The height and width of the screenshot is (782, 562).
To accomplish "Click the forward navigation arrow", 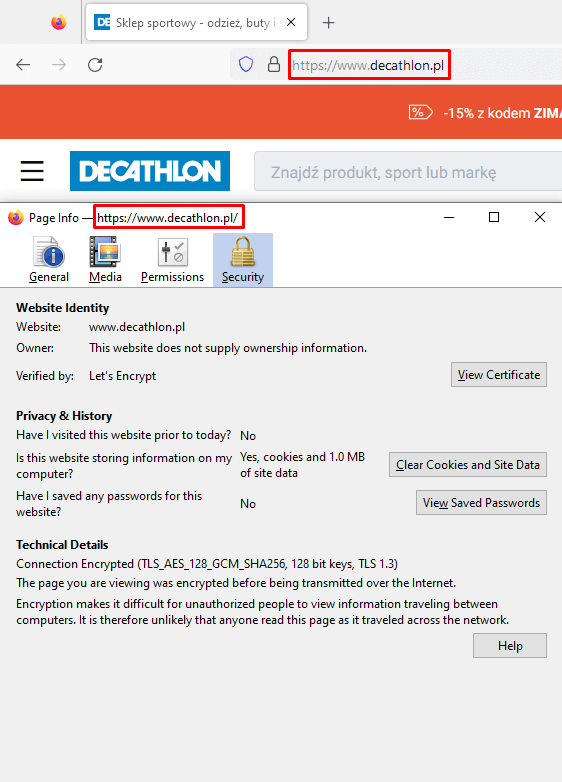I will tap(59, 65).
